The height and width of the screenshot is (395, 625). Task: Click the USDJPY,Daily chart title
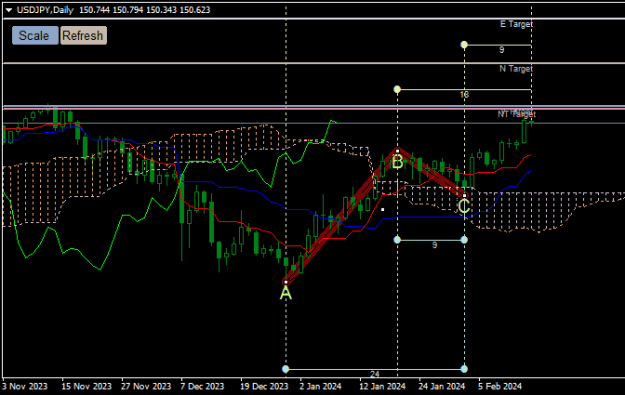45,10
